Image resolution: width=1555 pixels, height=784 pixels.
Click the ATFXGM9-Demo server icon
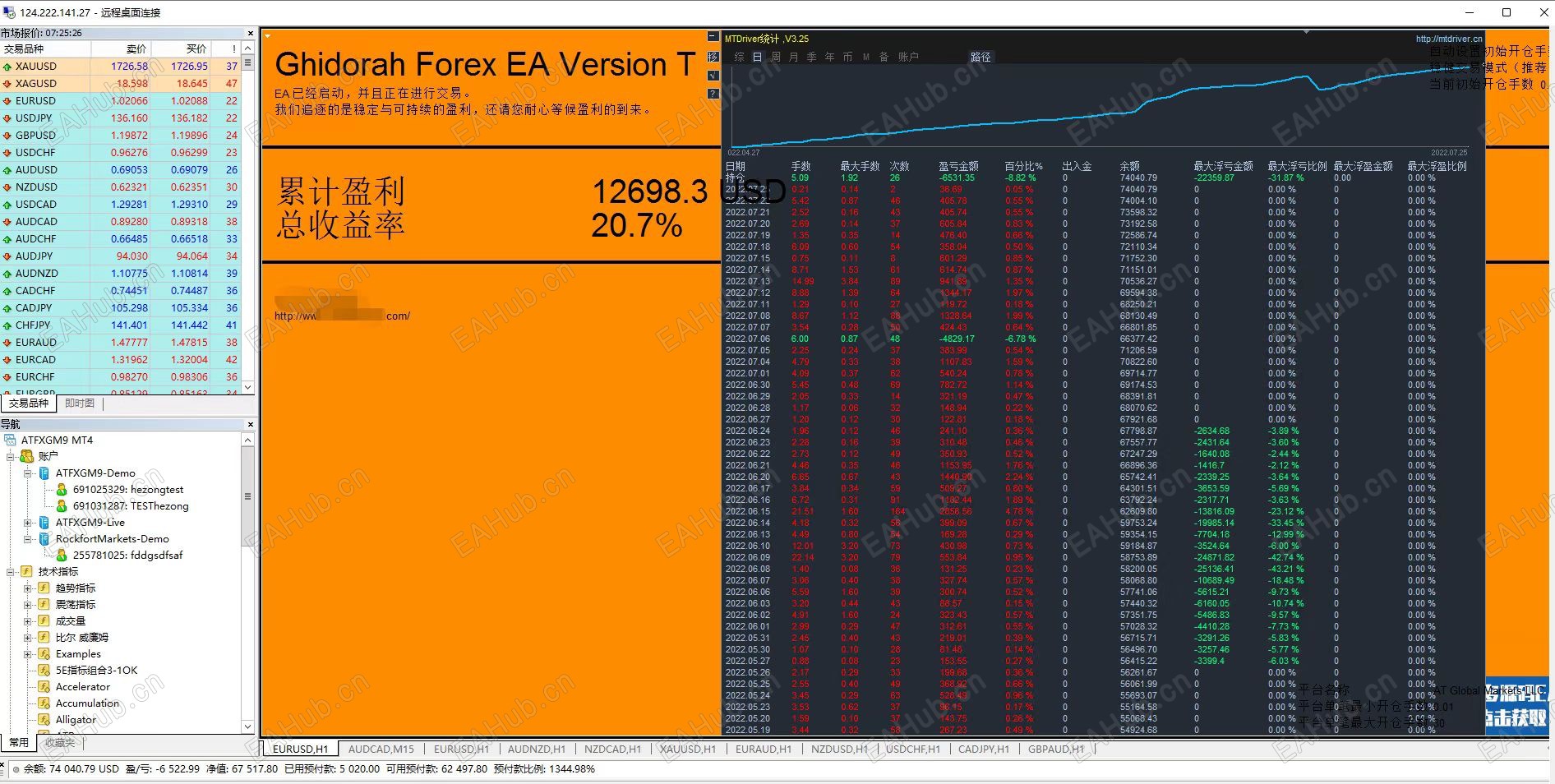point(44,473)
